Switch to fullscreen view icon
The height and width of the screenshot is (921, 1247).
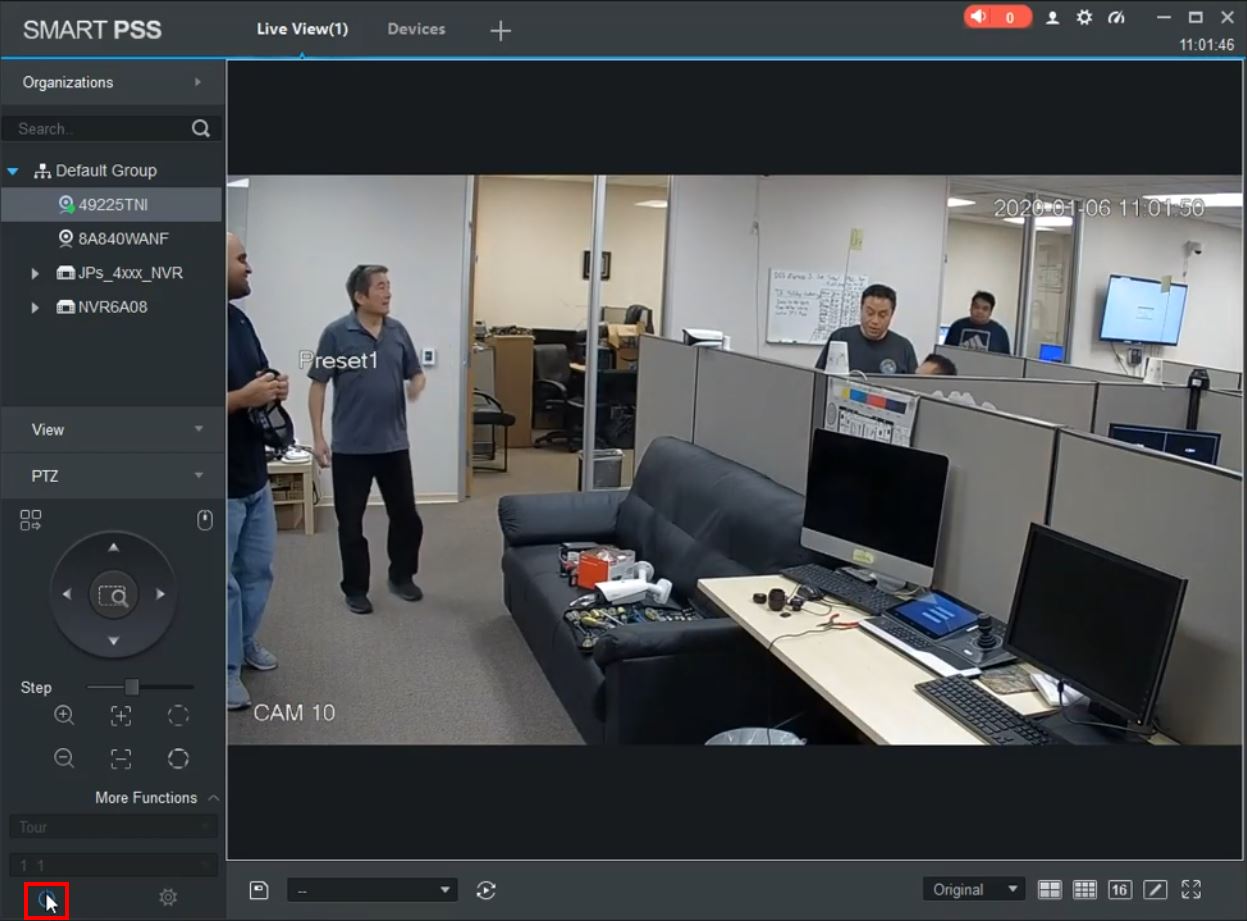pos(1191,889)
